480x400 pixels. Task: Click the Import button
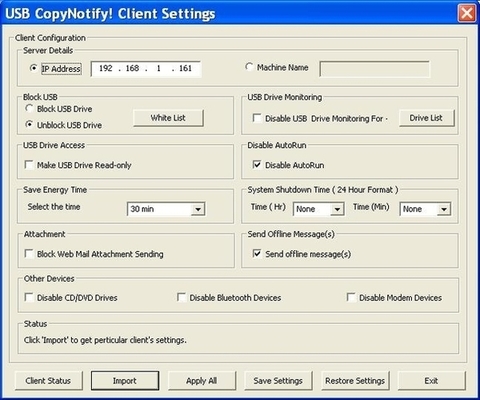point(125,380)
